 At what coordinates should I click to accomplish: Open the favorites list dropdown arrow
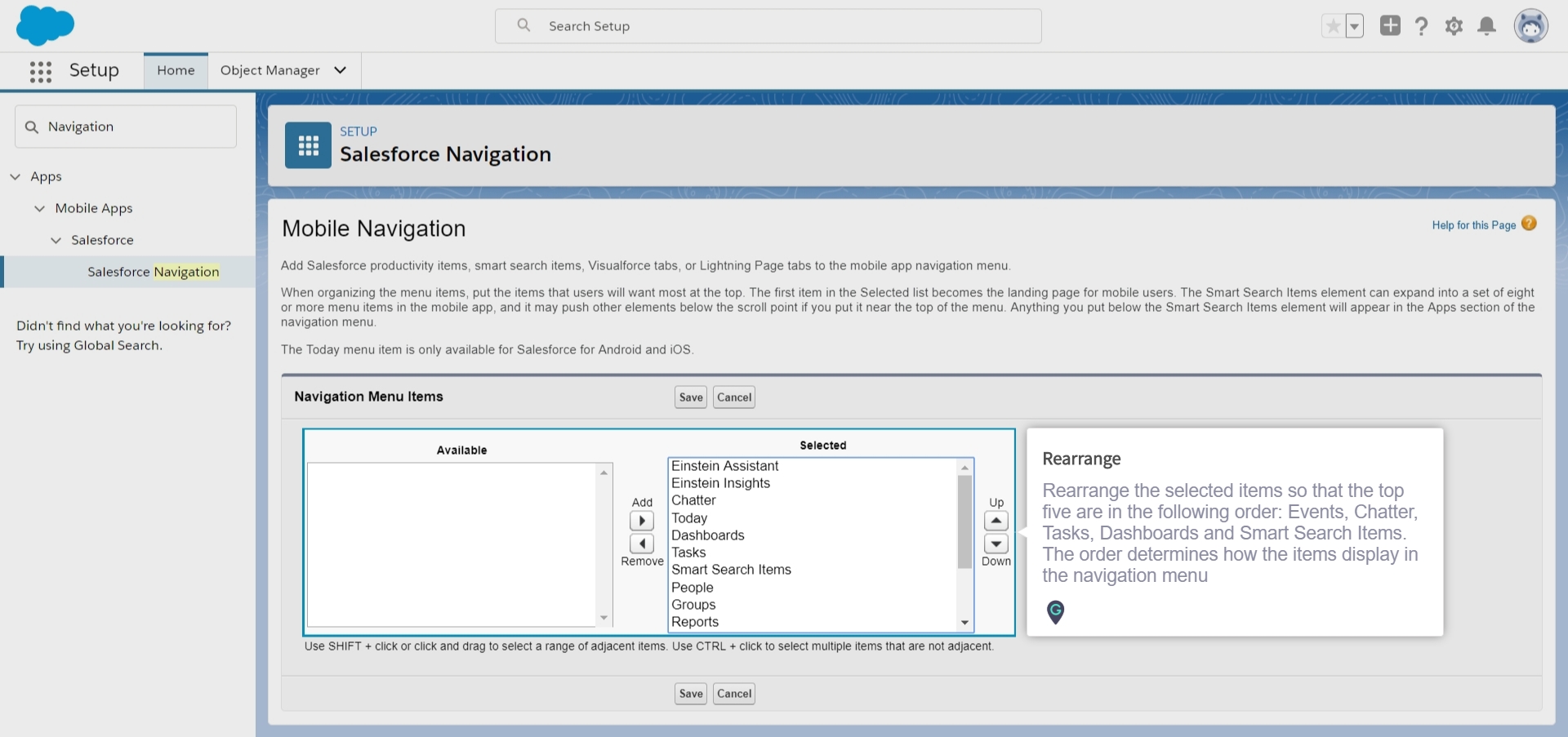1354,26
